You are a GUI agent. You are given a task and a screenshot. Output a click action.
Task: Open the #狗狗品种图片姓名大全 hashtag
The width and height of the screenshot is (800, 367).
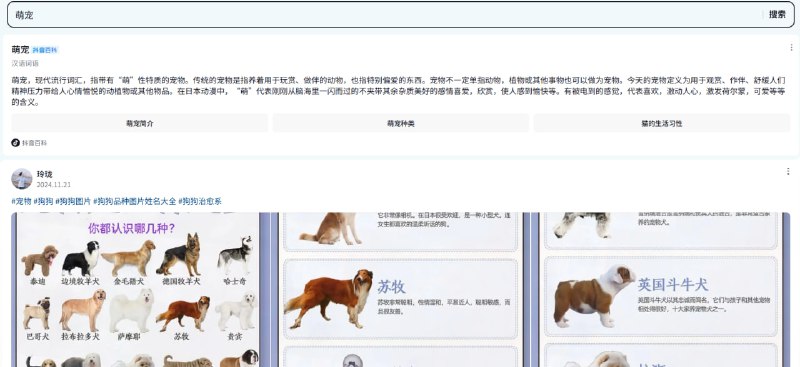click(x=135, y=201)
